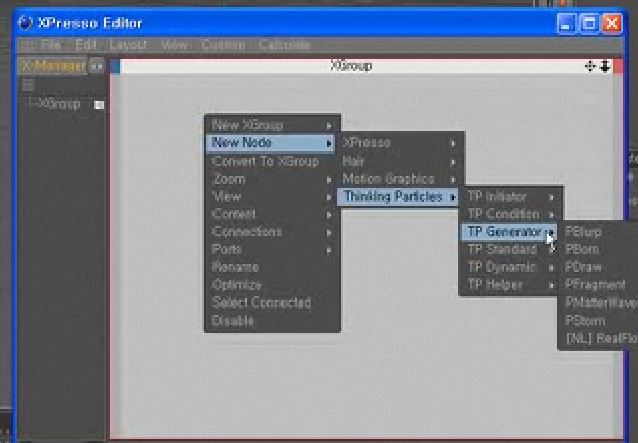Expand the Zoom submenu
The width and height of the screenshot is (638, 443).
pos(272,179)
